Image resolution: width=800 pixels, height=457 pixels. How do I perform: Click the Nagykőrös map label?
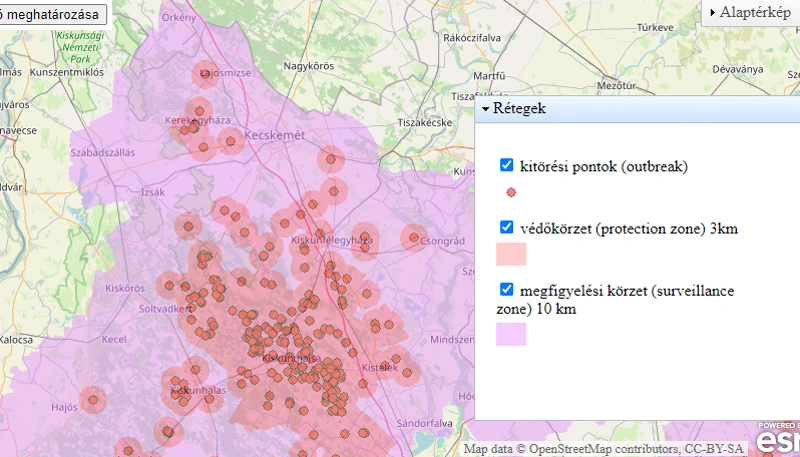pos(309,66)
